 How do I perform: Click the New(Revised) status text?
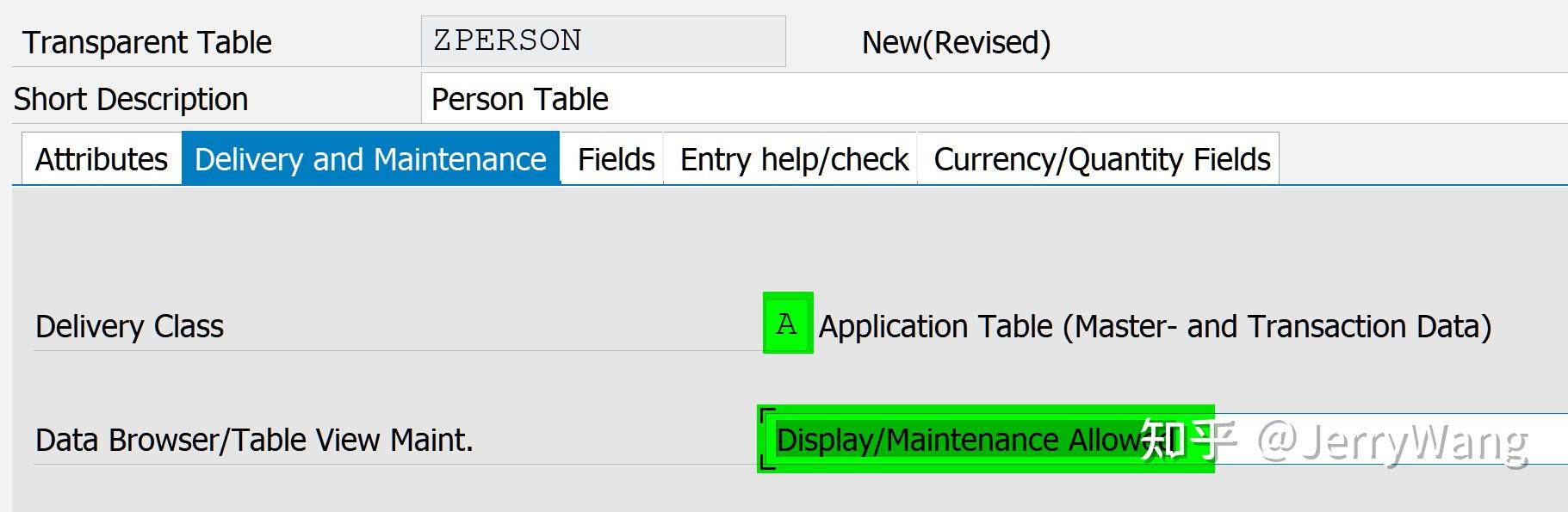click(x=956, y=42)
